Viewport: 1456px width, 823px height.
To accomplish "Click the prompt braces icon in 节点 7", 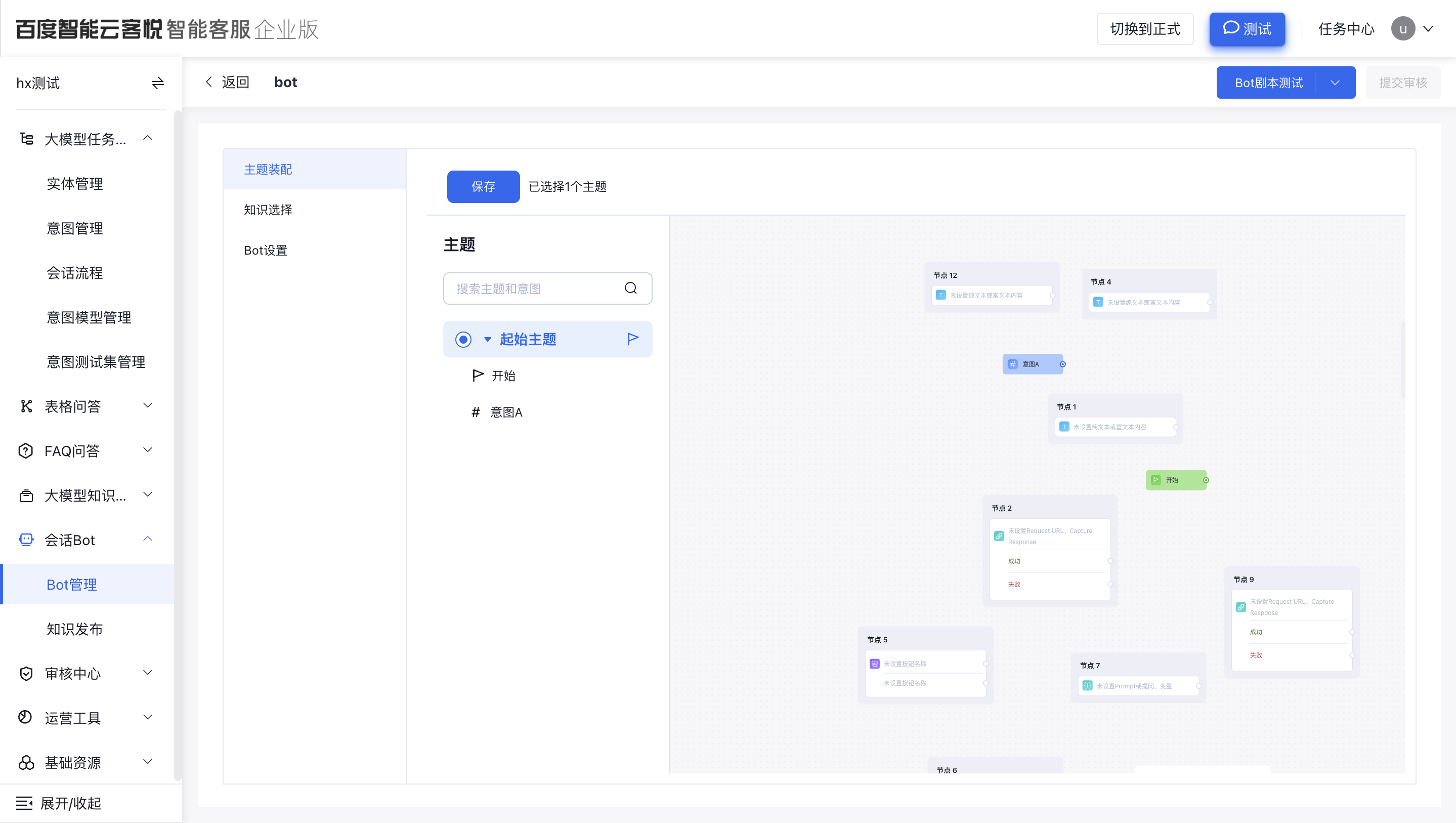I will (1087, 686).
